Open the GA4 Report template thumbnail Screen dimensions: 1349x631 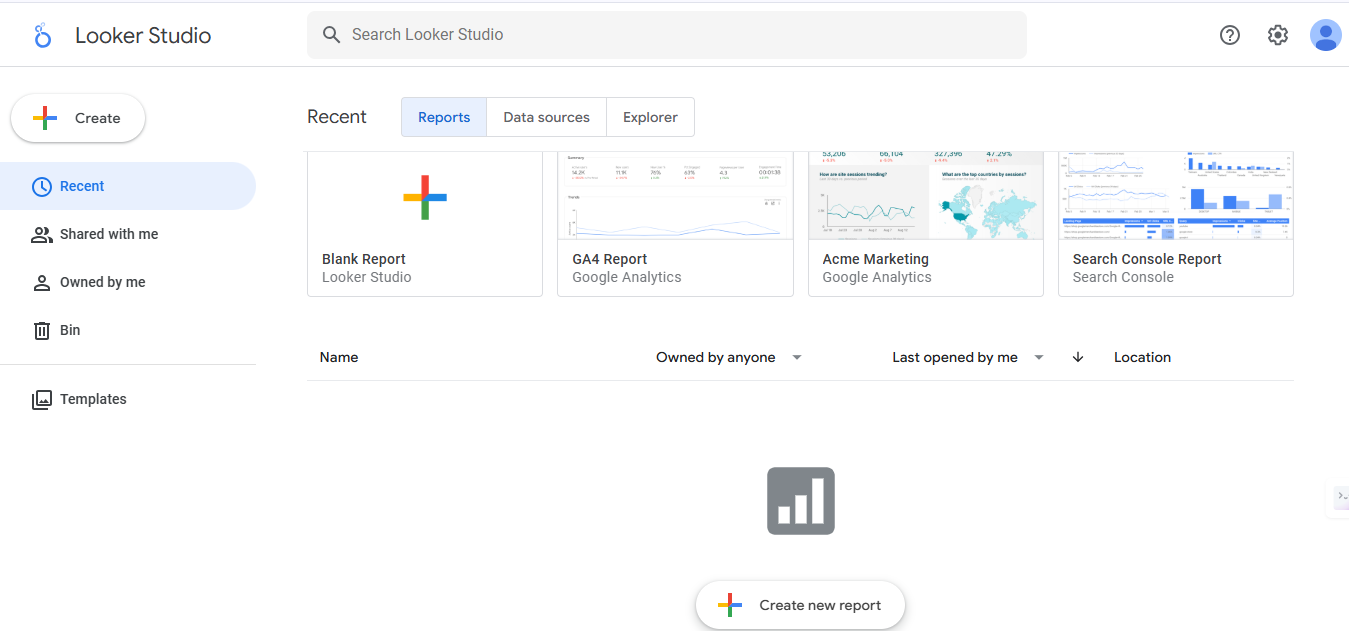pyautogui.click(x=675, y=196)
